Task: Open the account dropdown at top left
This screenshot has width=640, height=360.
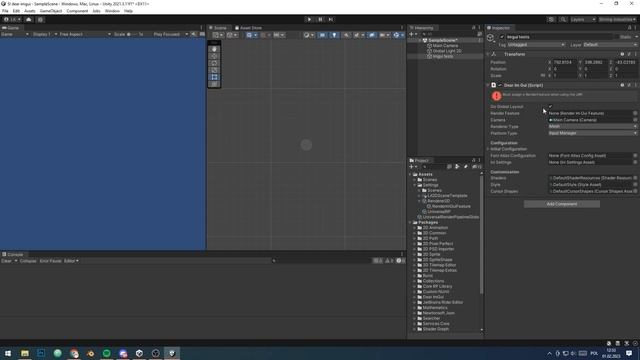Action: 12,19
